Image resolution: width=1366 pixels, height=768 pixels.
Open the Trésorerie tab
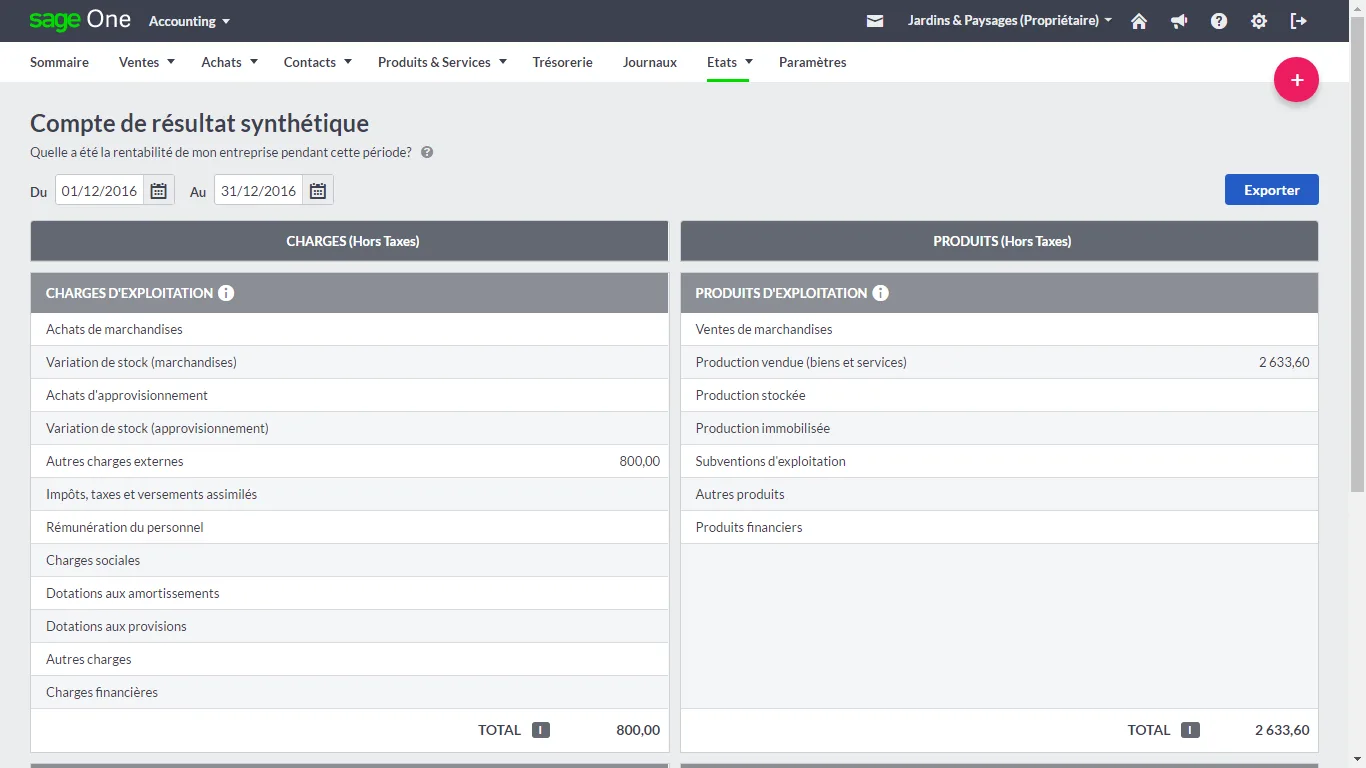(x=562, y=62)
